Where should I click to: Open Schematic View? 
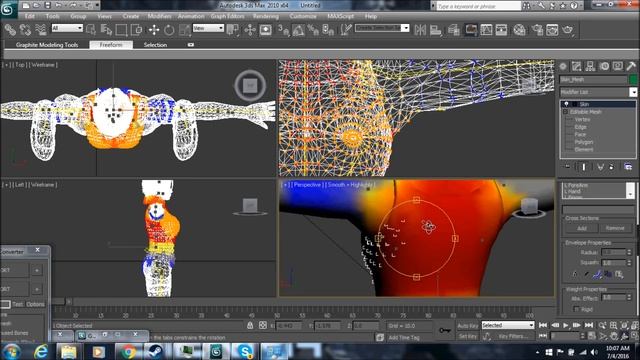(x=501, y=30)
